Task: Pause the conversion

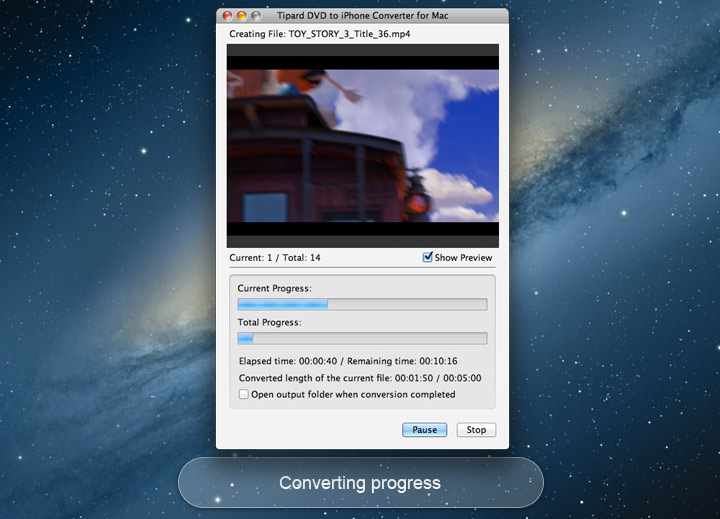Action: pyautogui.click(x=424, y=430)
